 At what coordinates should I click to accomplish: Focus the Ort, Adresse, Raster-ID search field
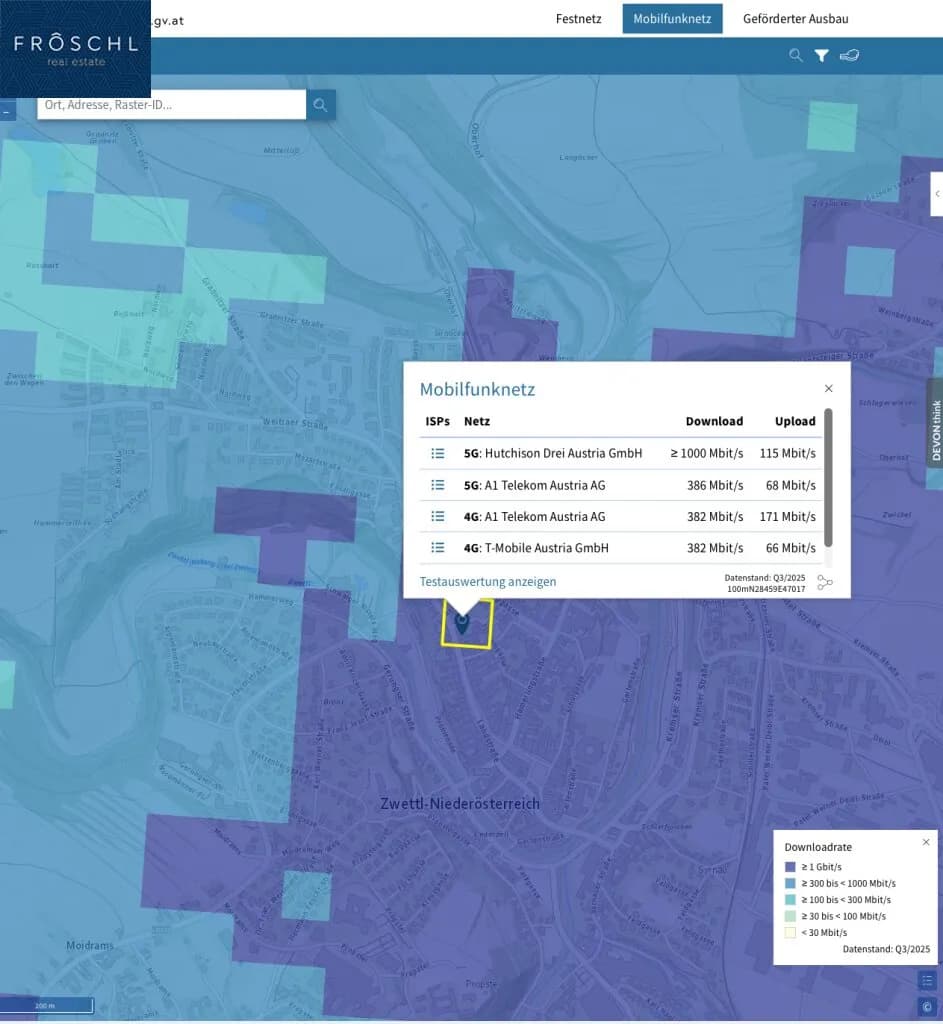171,104
